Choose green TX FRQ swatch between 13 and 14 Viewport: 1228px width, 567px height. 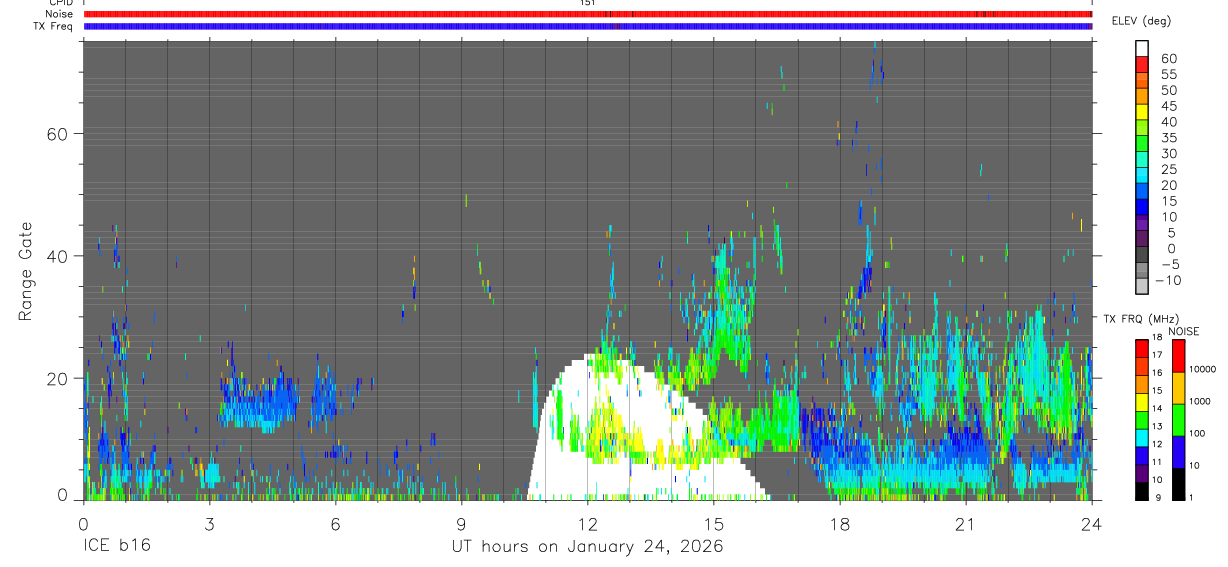point(1141,419)
